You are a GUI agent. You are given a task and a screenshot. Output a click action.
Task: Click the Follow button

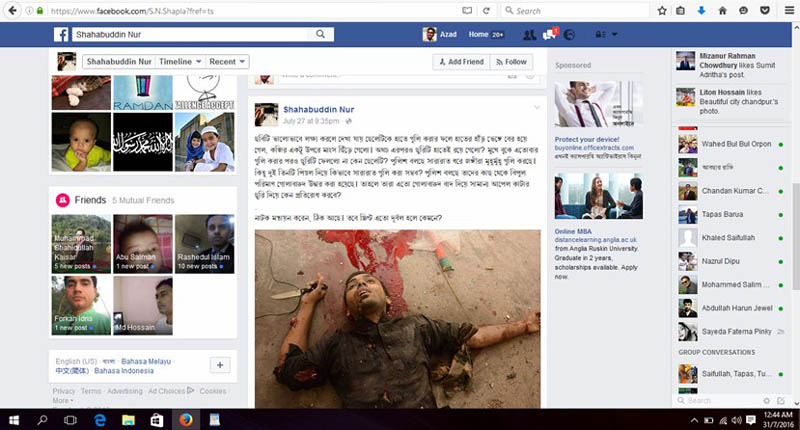(x=510, y=62)
